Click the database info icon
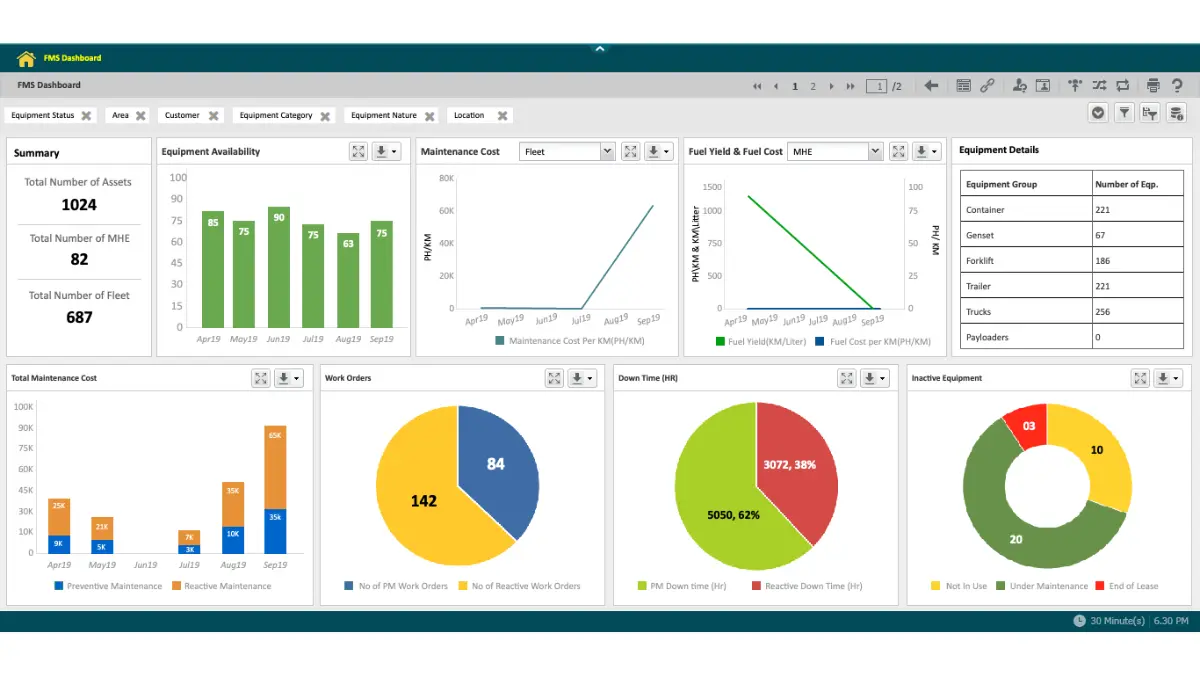The width and height of the screenshot is (1200, 675). (1177, 113)
